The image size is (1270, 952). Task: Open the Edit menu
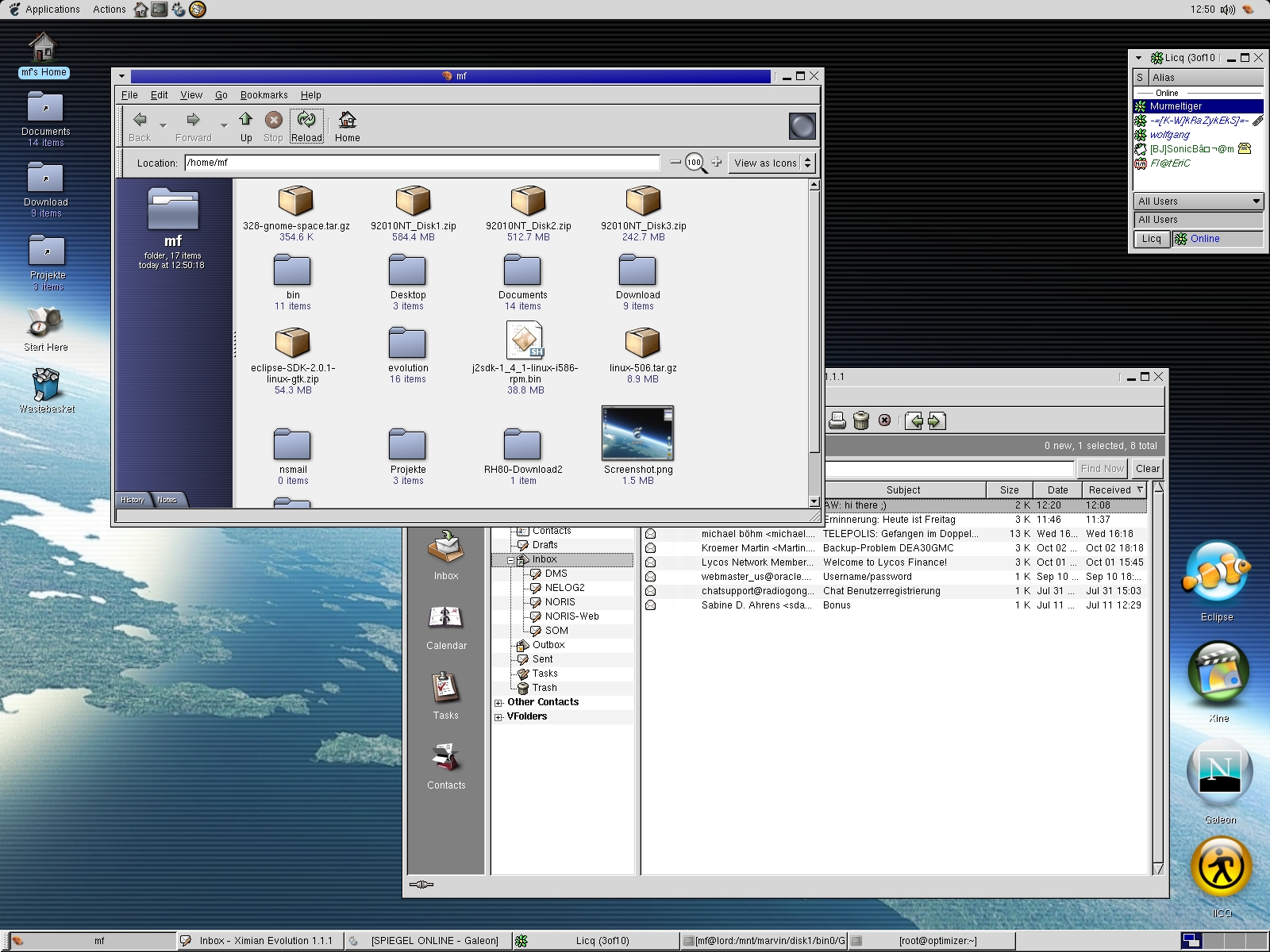[160, 94]
